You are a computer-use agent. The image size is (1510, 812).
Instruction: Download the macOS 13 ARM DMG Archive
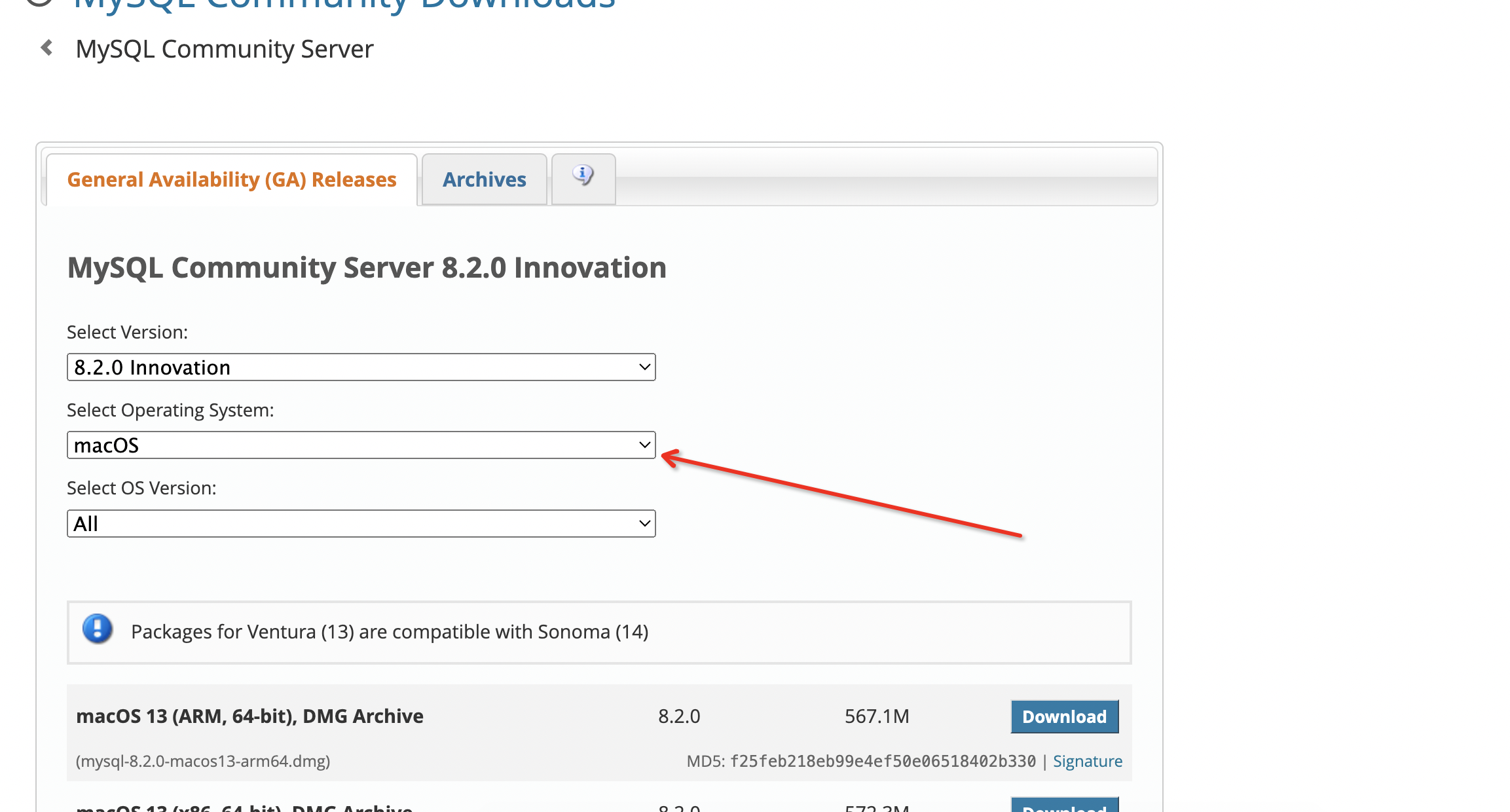[1064, 716]
